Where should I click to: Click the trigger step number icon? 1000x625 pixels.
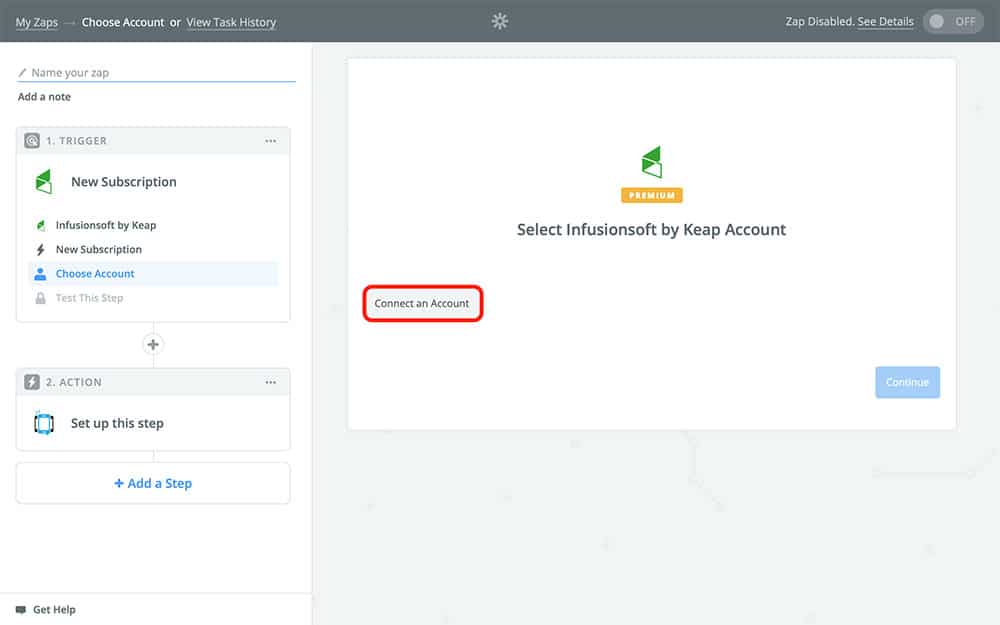(x=32, y=141)
